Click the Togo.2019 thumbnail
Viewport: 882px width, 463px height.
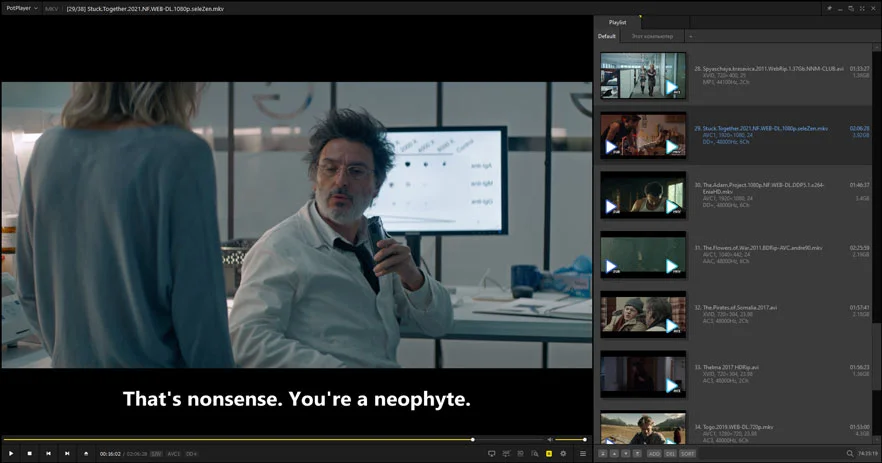643,428
